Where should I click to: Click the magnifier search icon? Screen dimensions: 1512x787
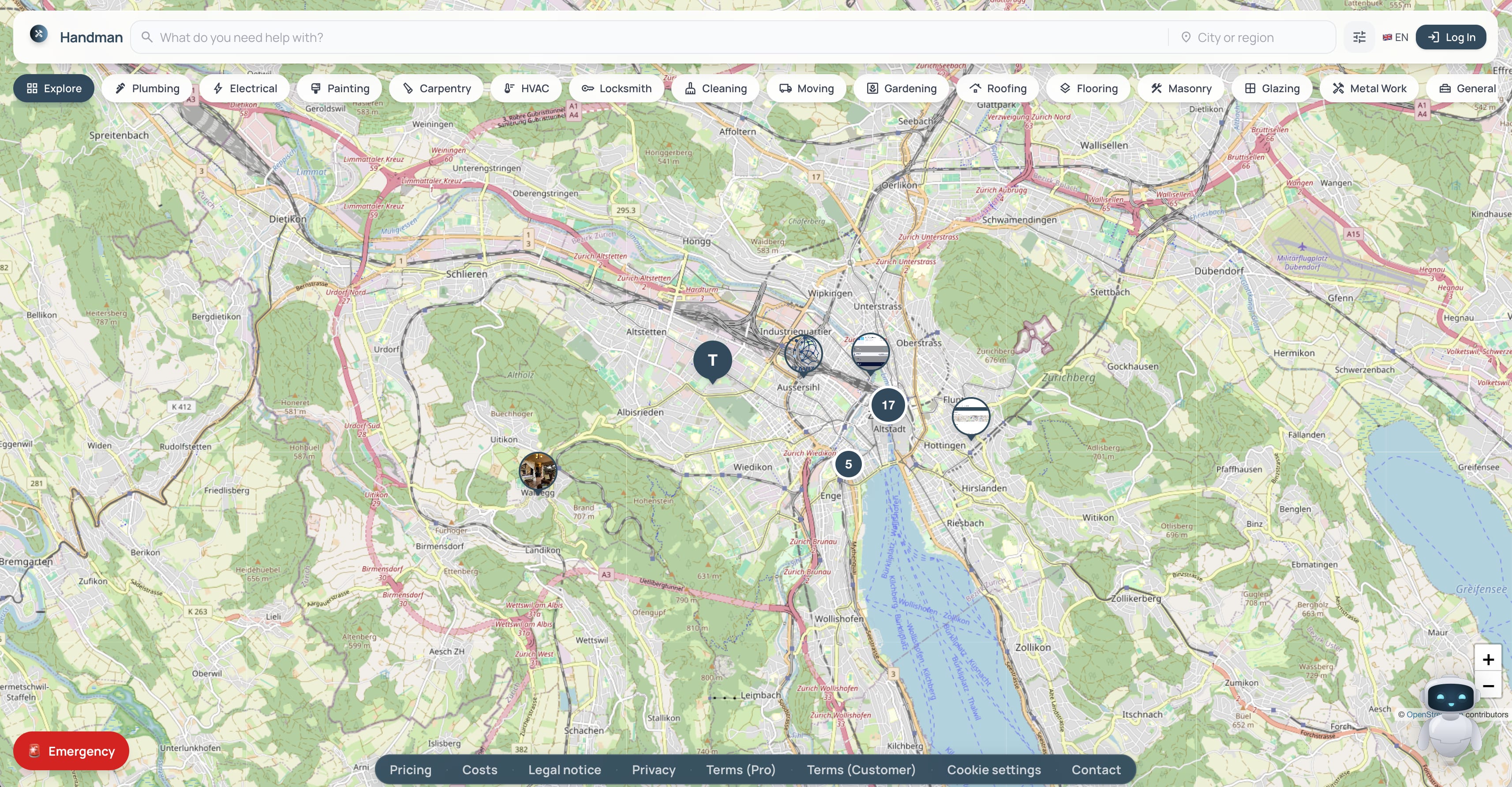(x=147, y=37)
